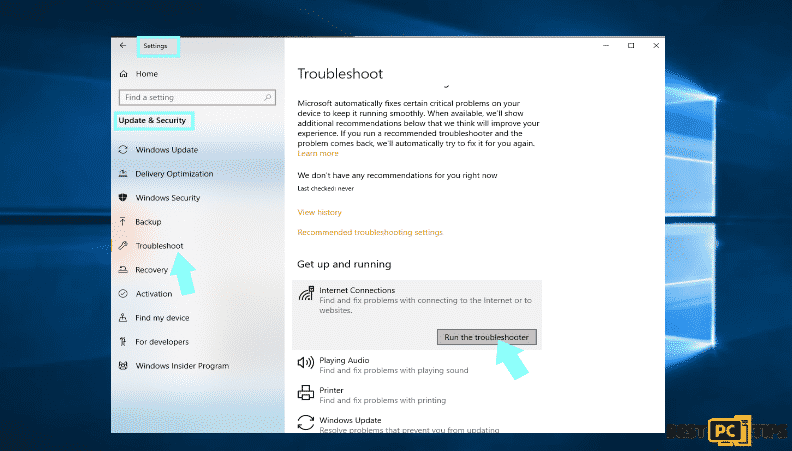The width and height of the screenshot is (792, 451).
Task: Click the Recovery icon in sidebar
Action: (x=123, y=270)
